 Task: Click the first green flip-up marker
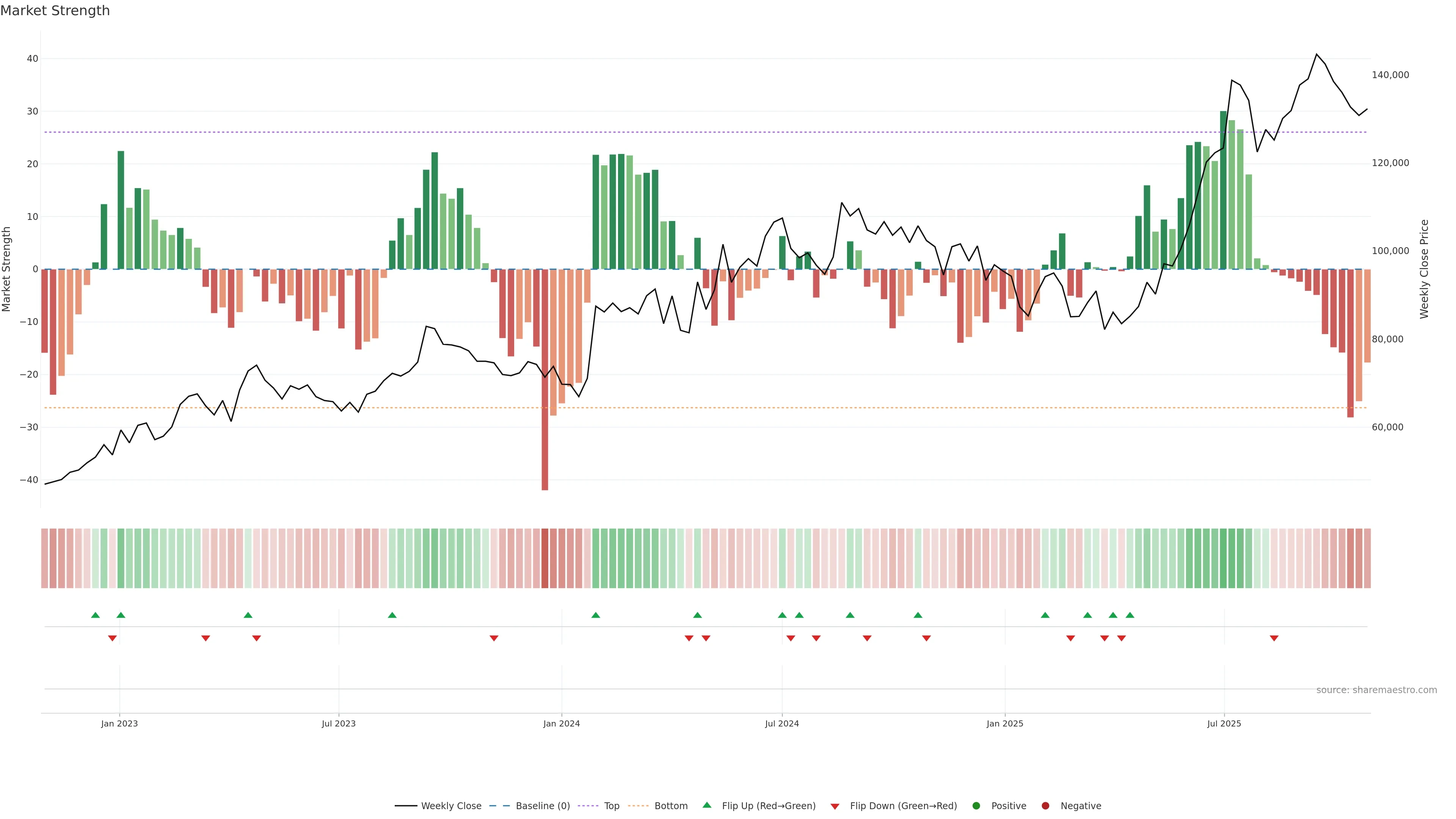click(x=96, y=615)
